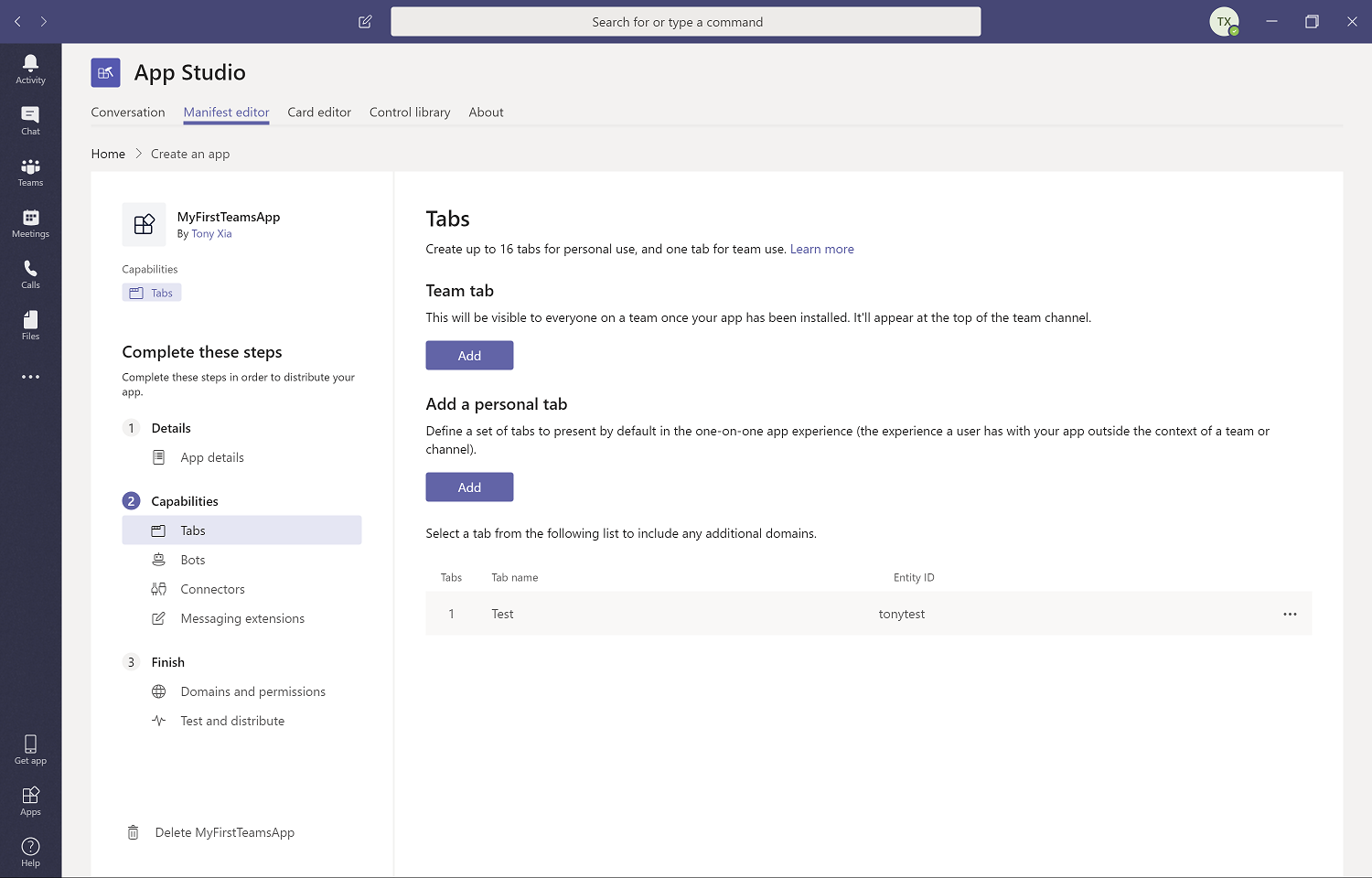Screen dimensions: 1372x878
Task: Navigate to Home breadcrumb
Action: 108,154
